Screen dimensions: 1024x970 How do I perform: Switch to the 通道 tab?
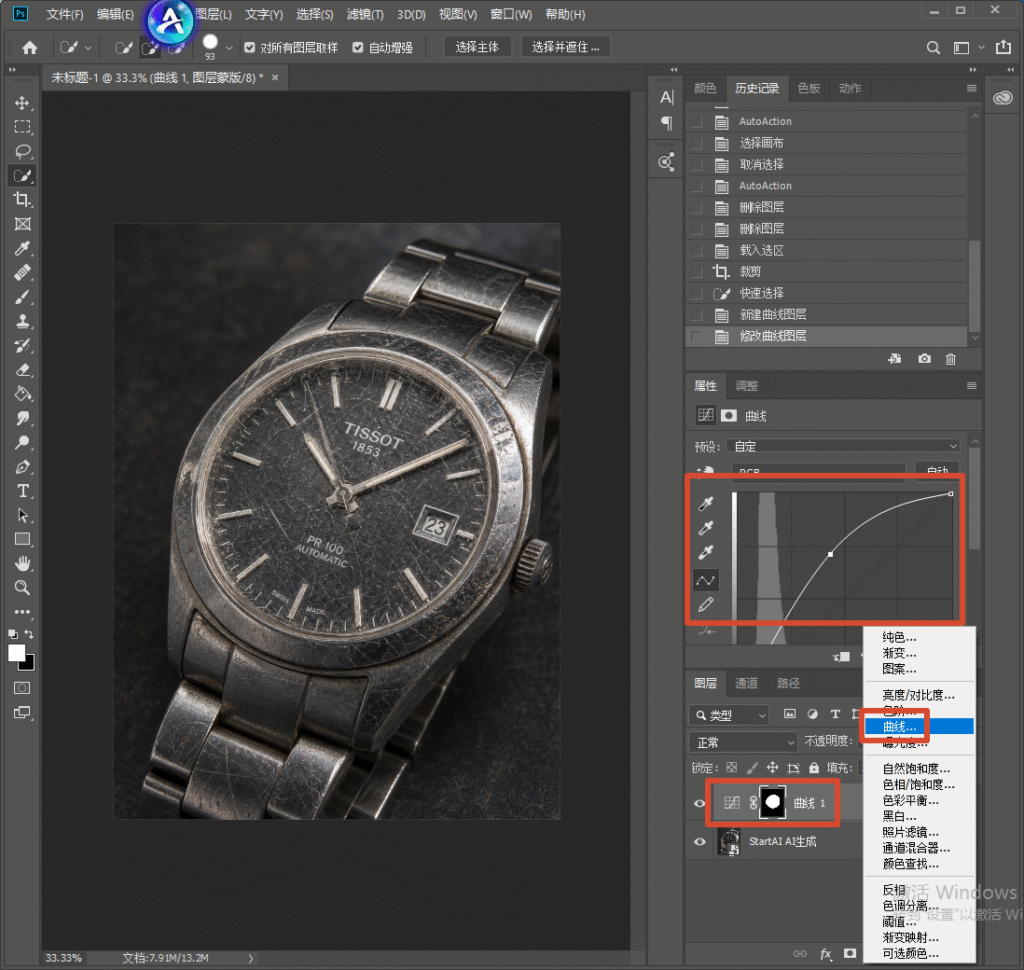coord(746,683)
